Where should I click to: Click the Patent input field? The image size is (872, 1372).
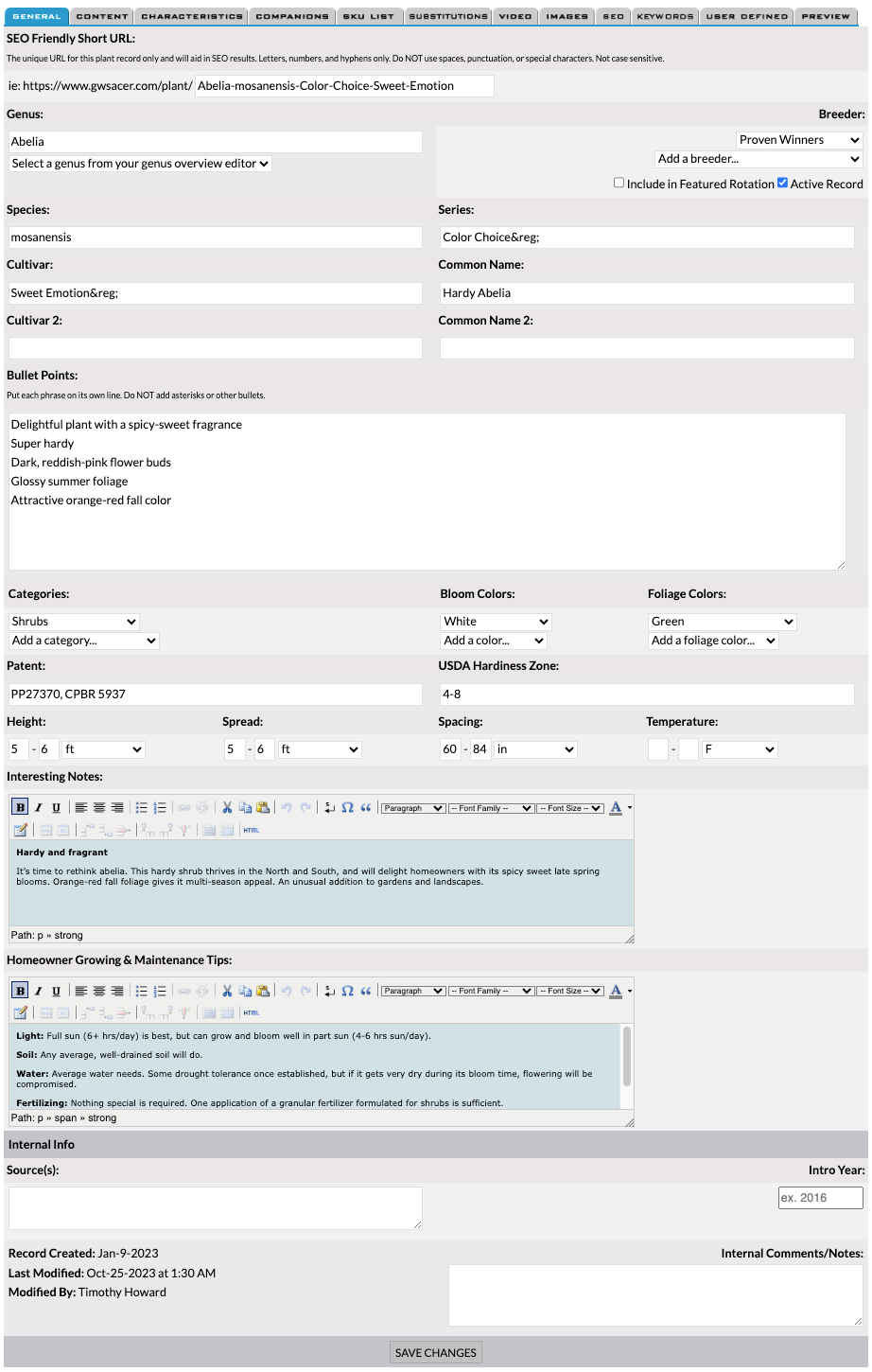tap(215, 695)
